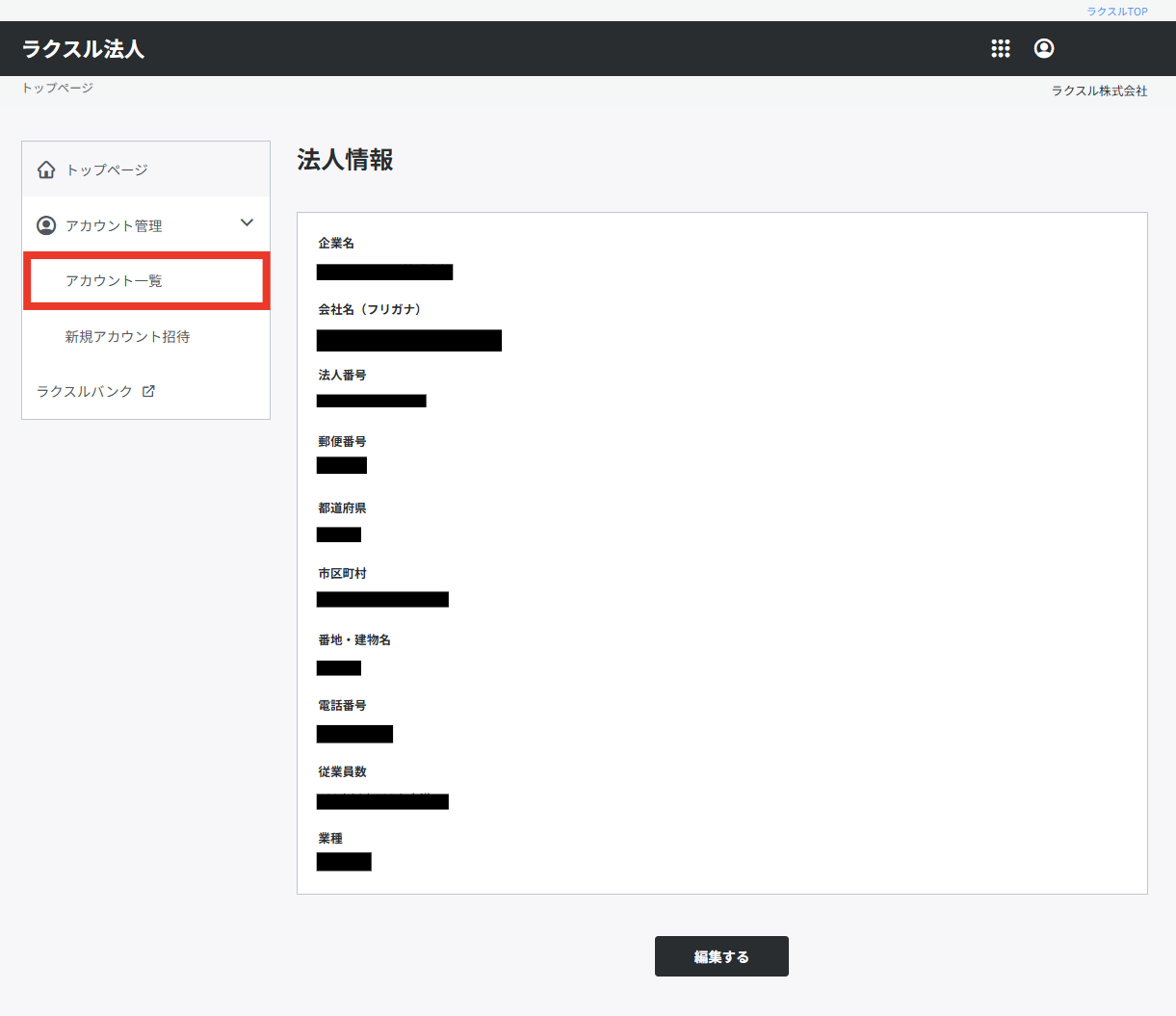Click the redacted 電話番号 value
1176x1016 pixels.
[x=354, y=734]
